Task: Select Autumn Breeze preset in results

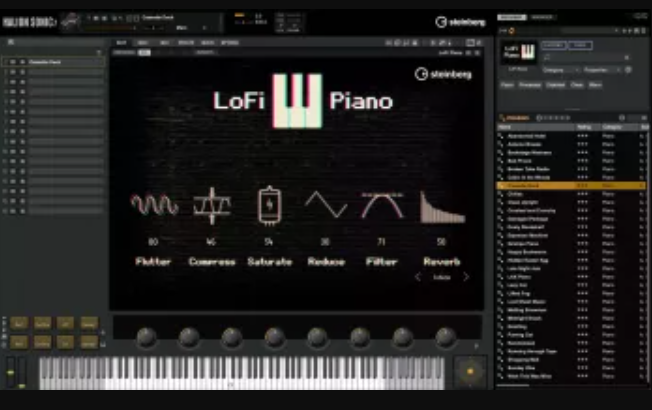Action: pos(572,144)
